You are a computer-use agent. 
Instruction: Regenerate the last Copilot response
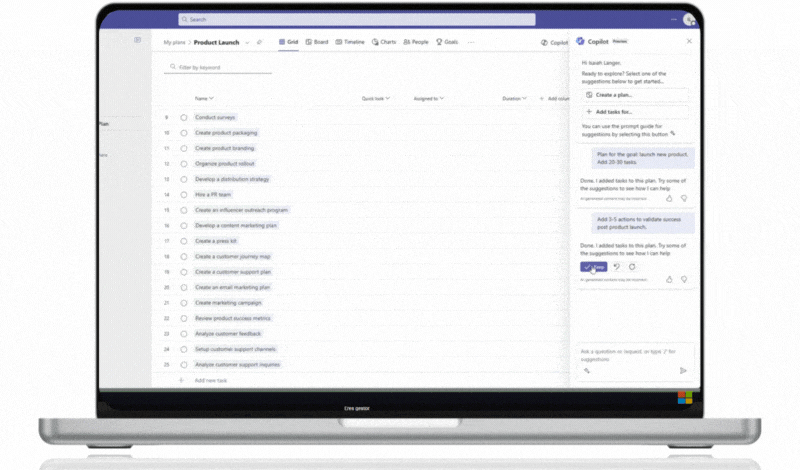point(632,267)
